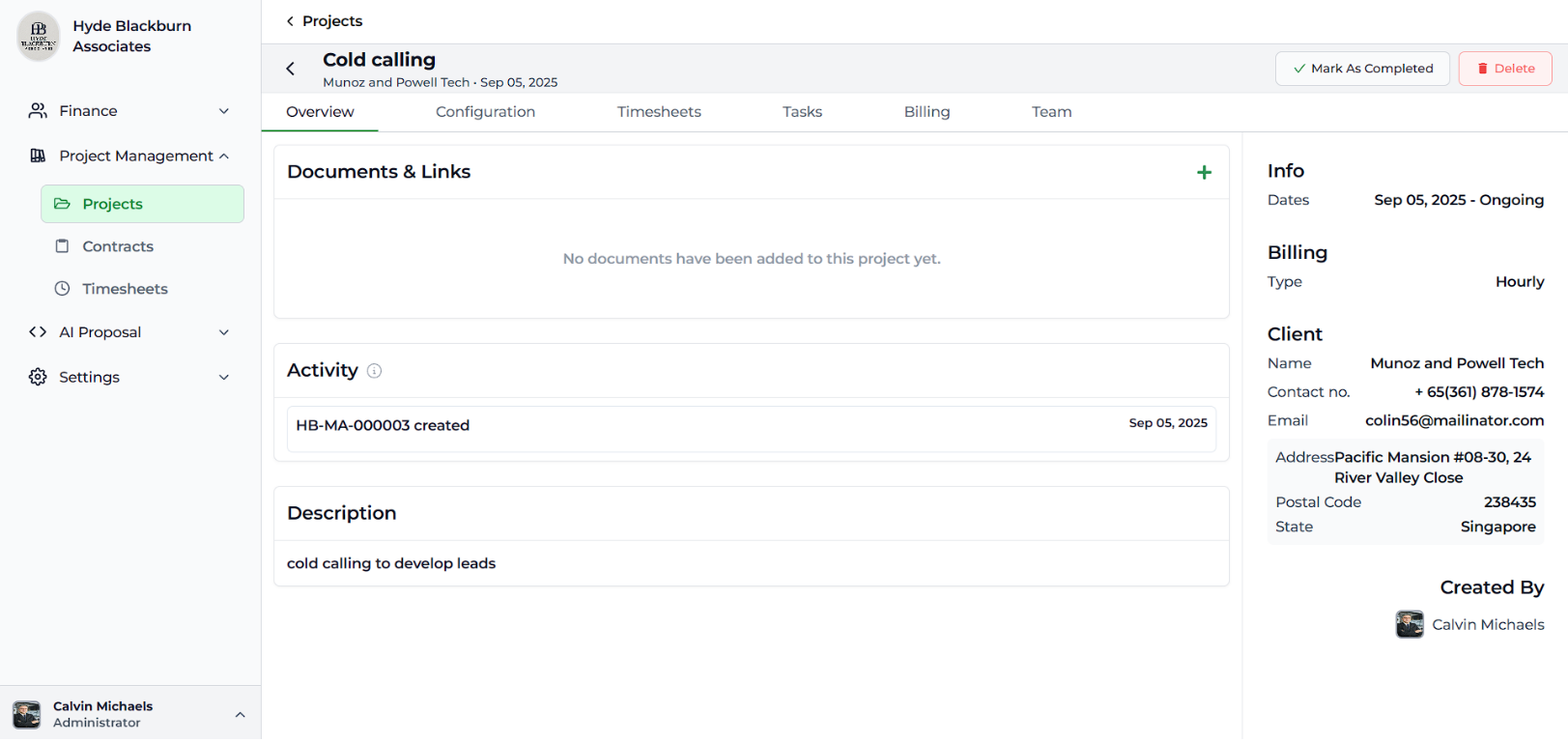Select the AI Proposal sidebar item
The width and height of the screenshot is (1568, 742).
(130, 332)
